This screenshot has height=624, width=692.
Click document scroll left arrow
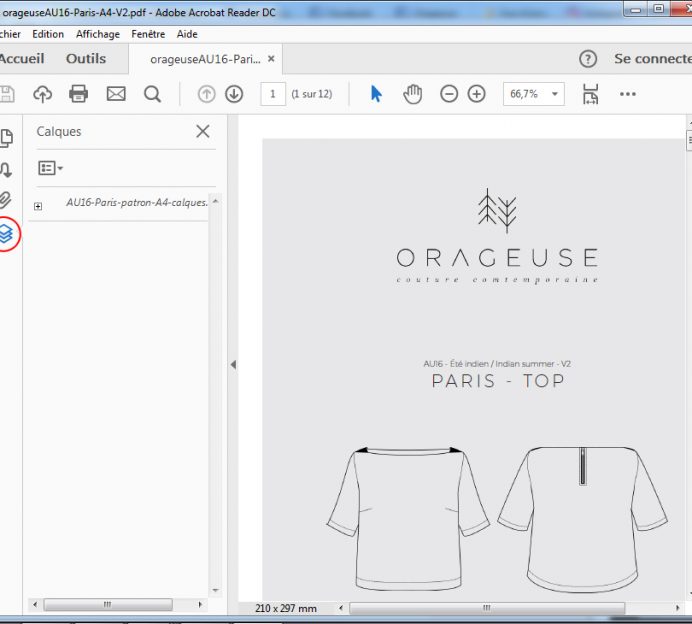click(x=341, y=608)
